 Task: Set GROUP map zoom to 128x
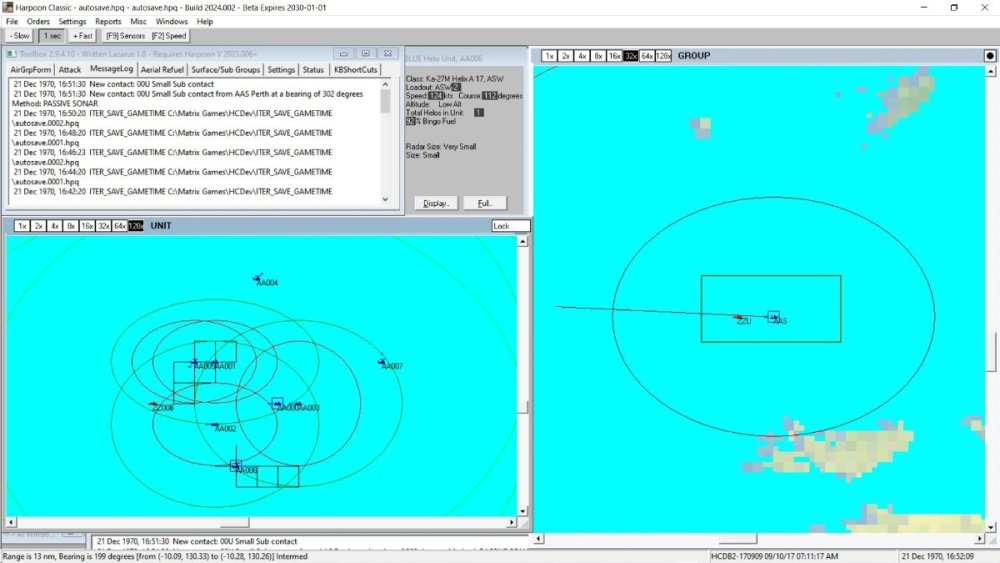(x=664, y=56)
